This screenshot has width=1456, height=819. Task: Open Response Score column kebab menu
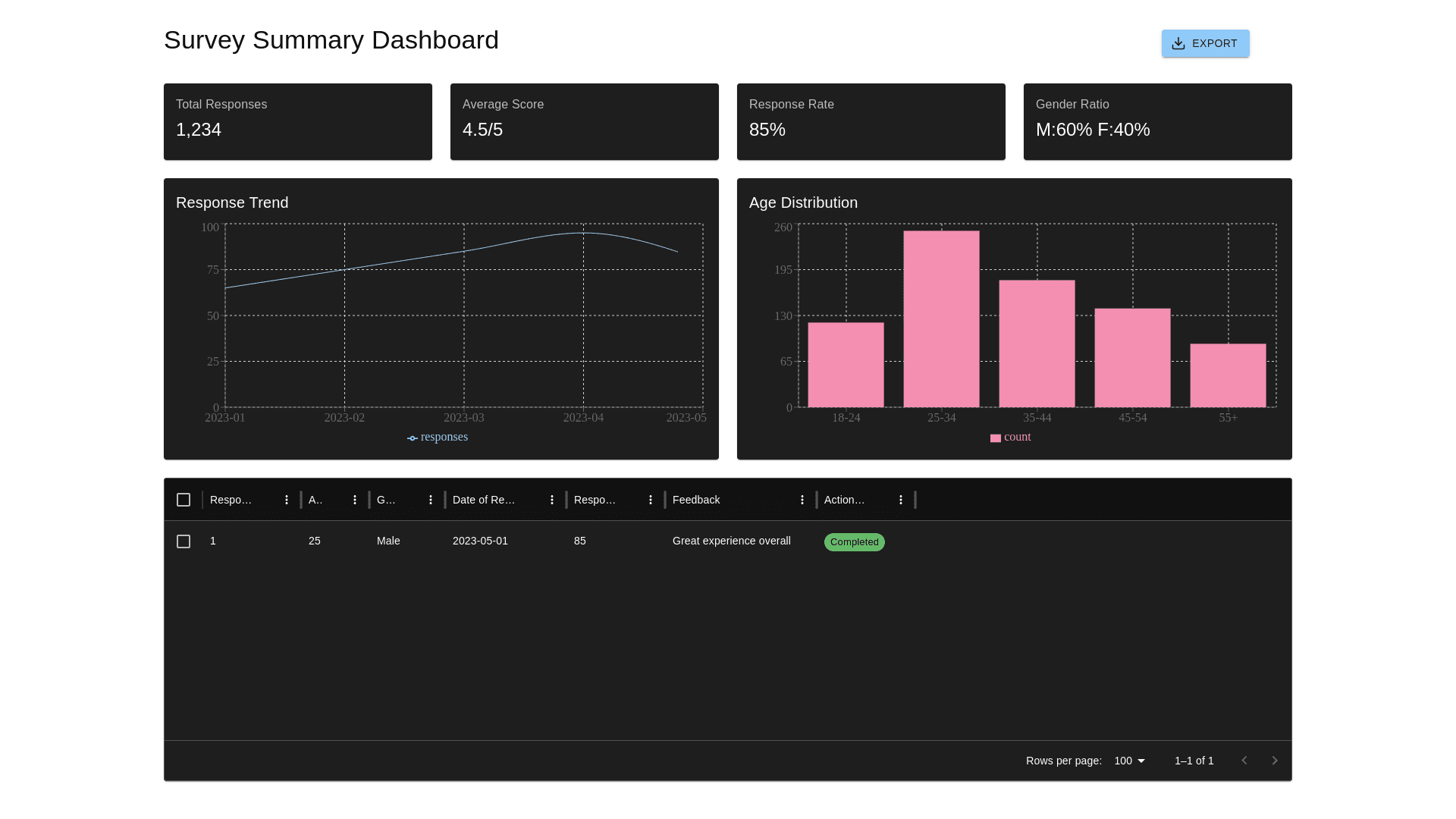[x=651, y=500]
